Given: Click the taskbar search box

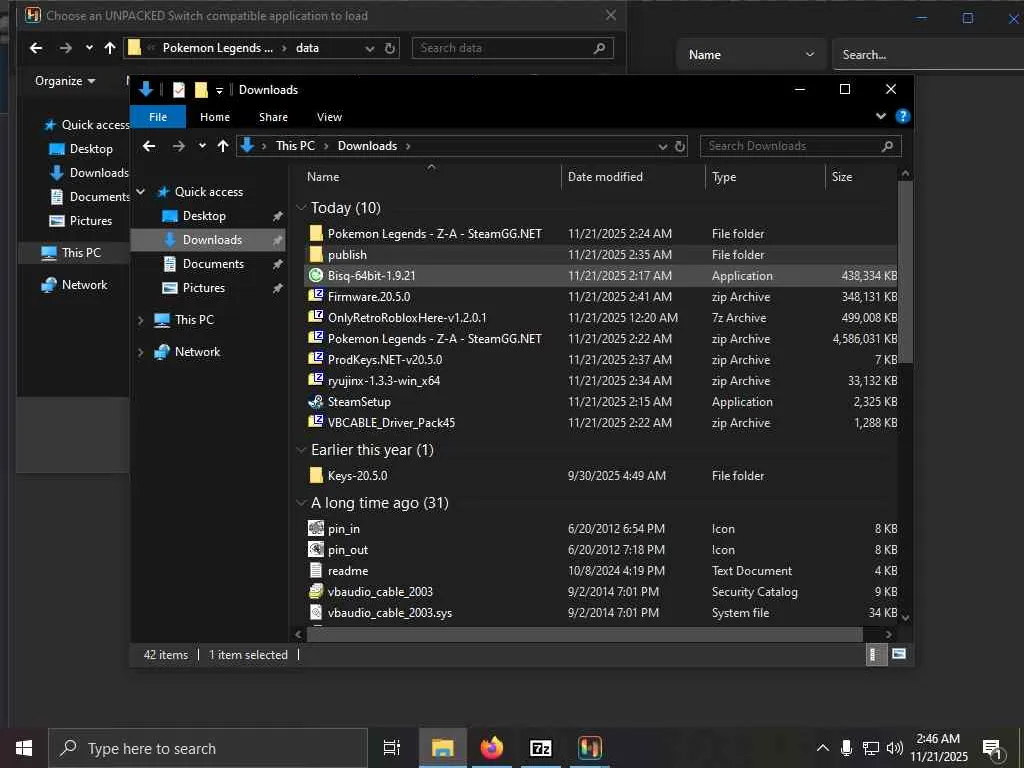Looking at the screenshot, I should pos(208,748).
